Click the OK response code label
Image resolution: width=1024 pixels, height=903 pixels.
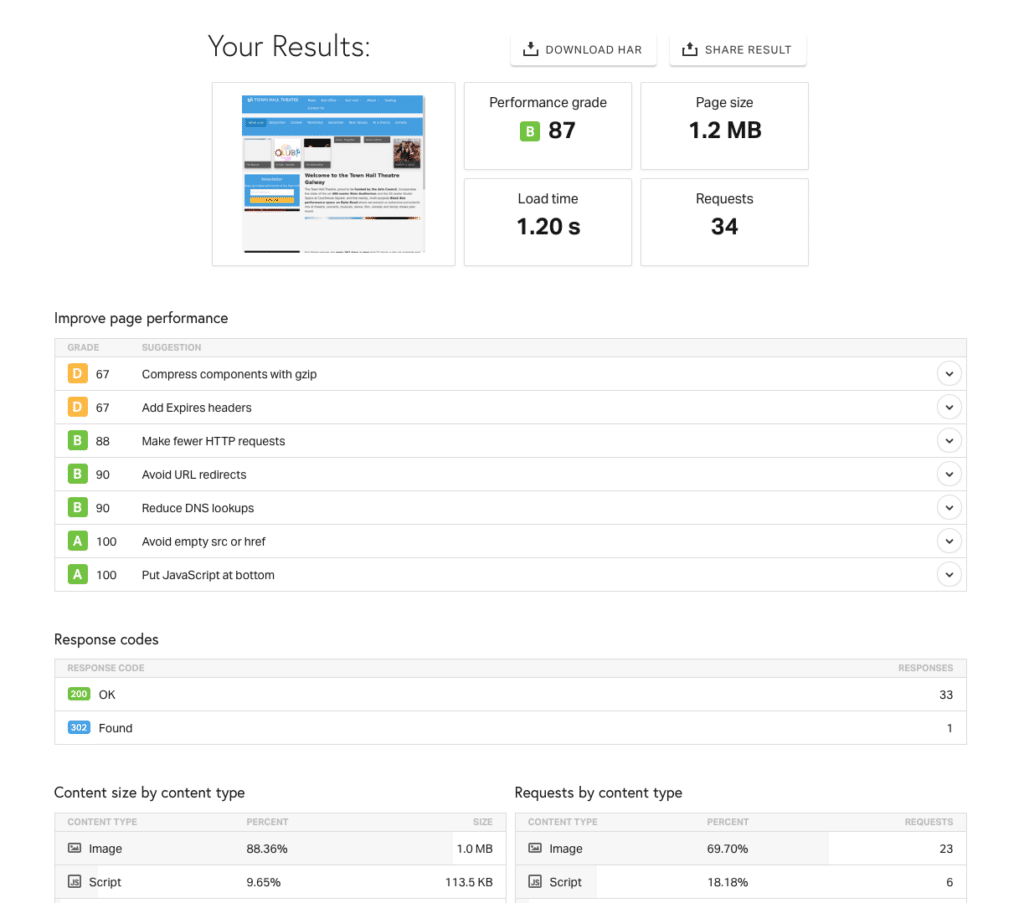pos(107,695)
